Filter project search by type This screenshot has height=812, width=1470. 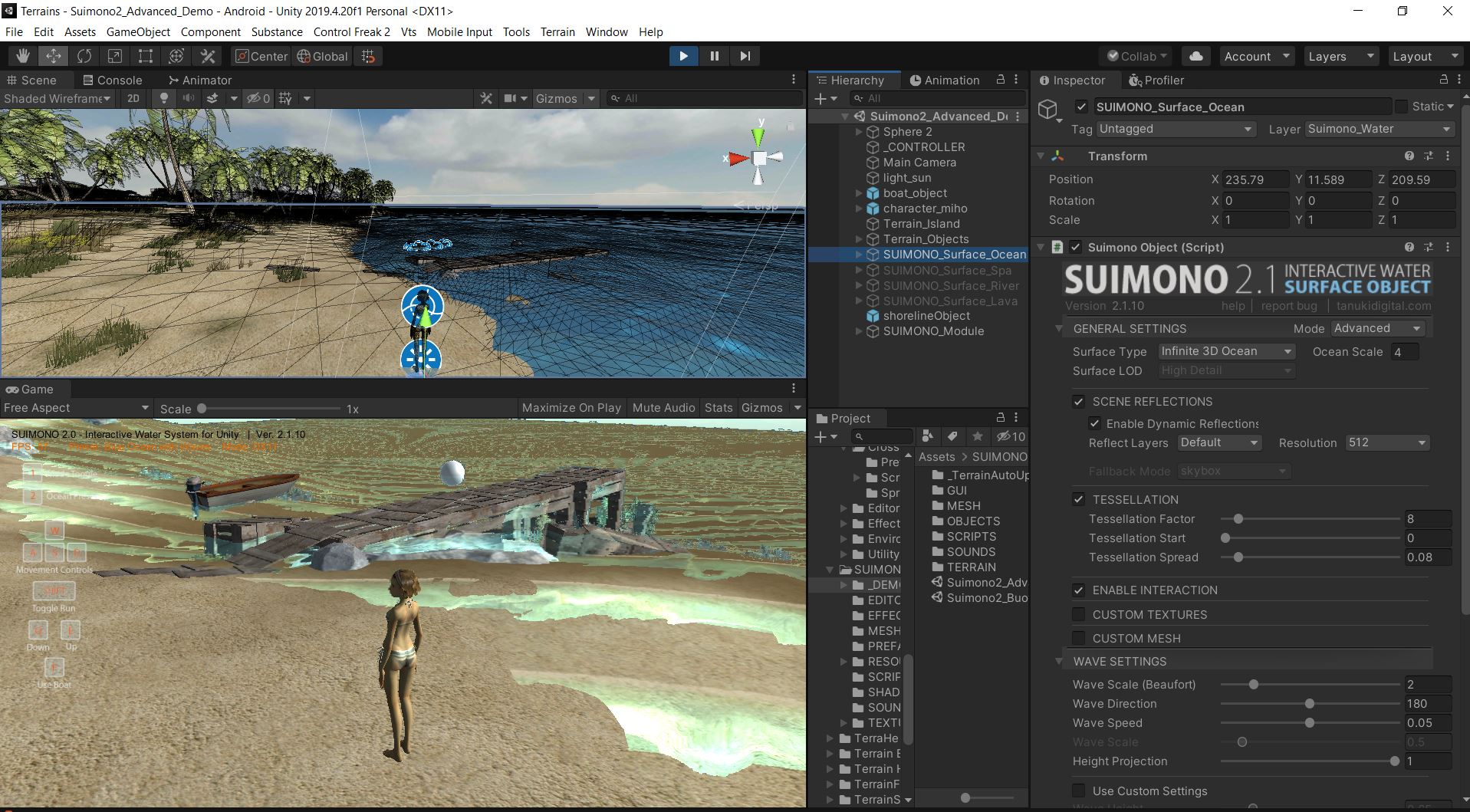pyautogui.click(x=928, y=436)
